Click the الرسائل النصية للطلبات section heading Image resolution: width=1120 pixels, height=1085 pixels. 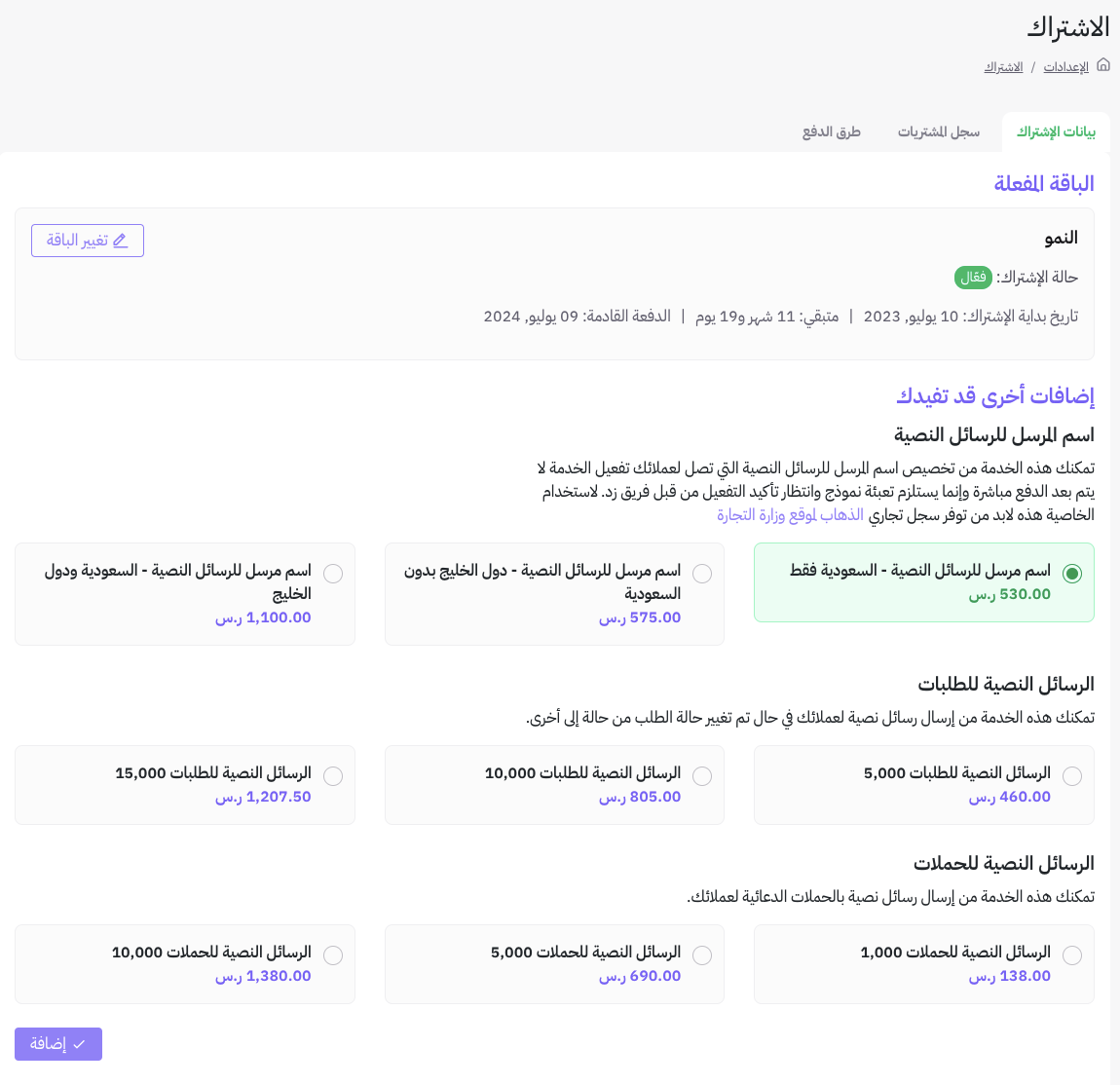tap(1006, 685)
